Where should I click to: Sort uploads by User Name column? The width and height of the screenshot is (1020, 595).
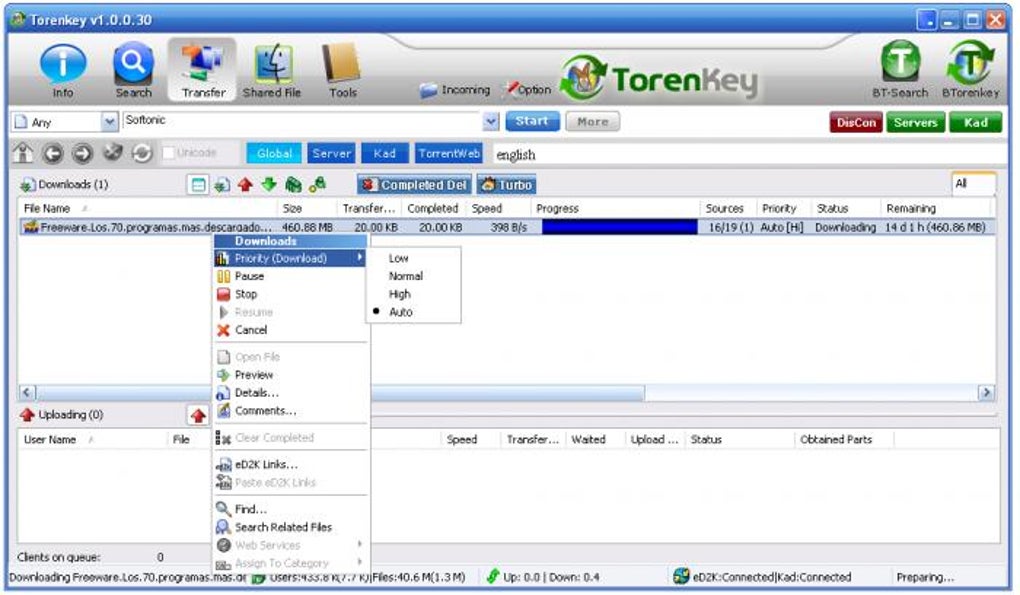click(x=92, y=440)
